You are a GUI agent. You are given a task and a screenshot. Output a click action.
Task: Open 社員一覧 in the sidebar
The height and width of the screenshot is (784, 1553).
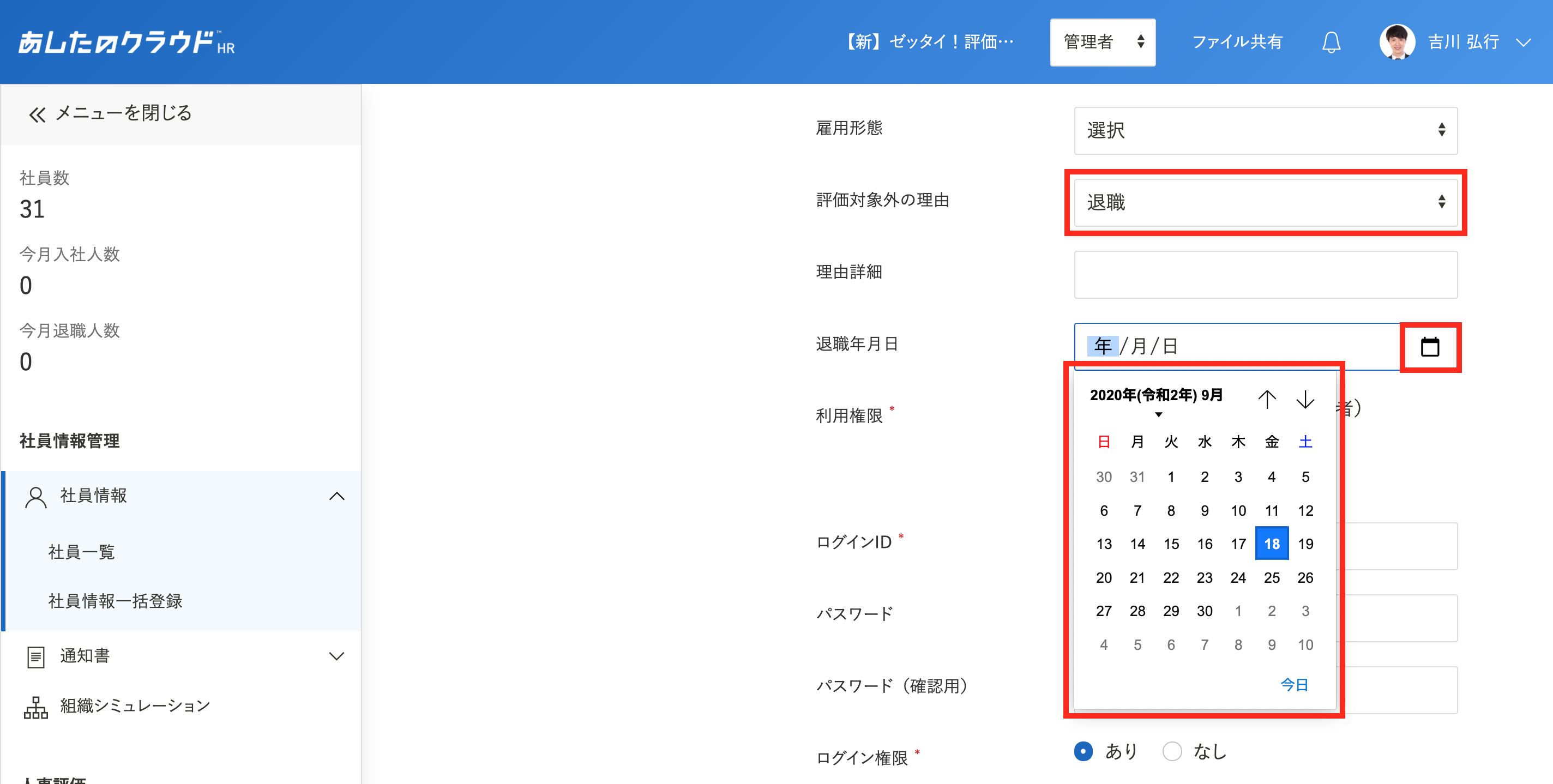point(81,552)
